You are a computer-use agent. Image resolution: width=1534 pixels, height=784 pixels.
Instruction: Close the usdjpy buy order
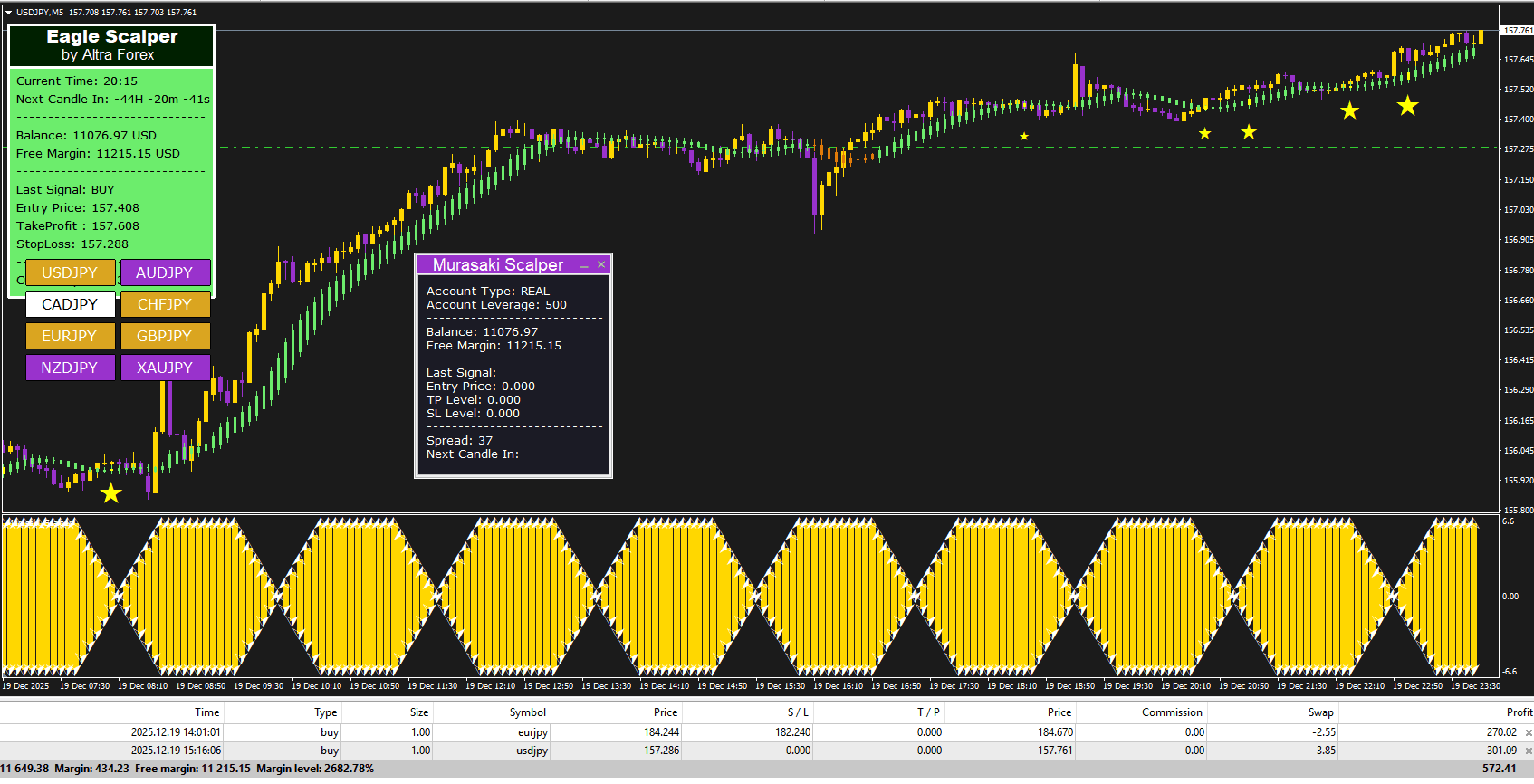coord(1529,751)
